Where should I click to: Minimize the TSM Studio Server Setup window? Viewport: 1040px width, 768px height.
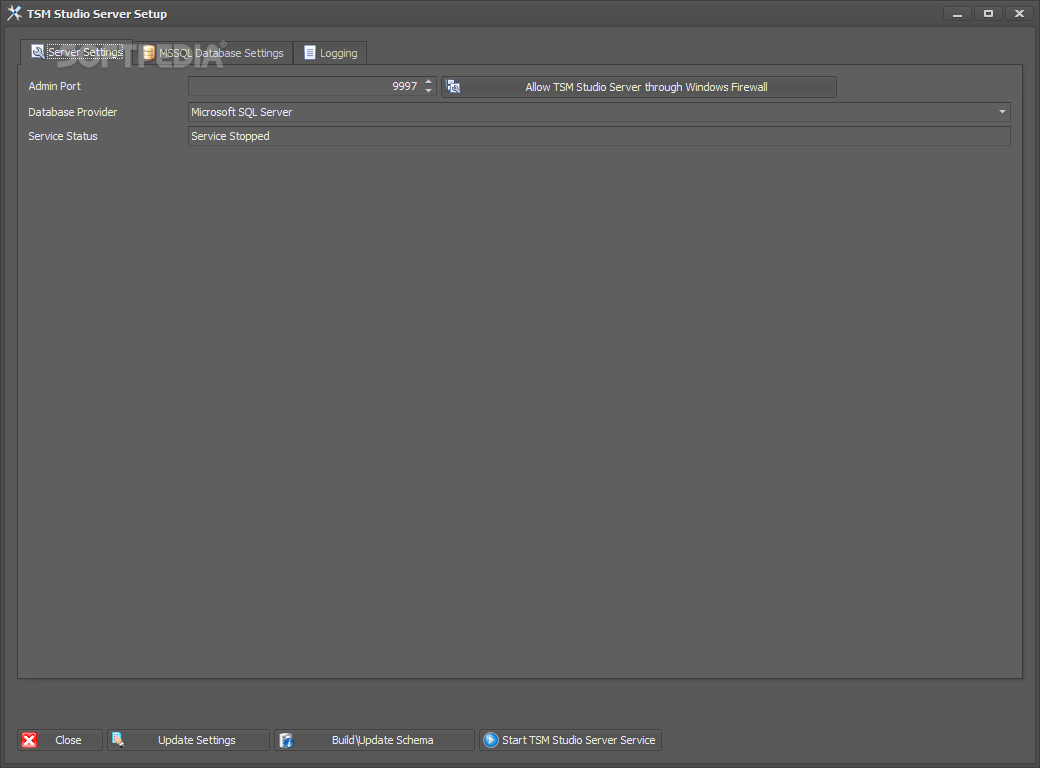tap(957, 14)
